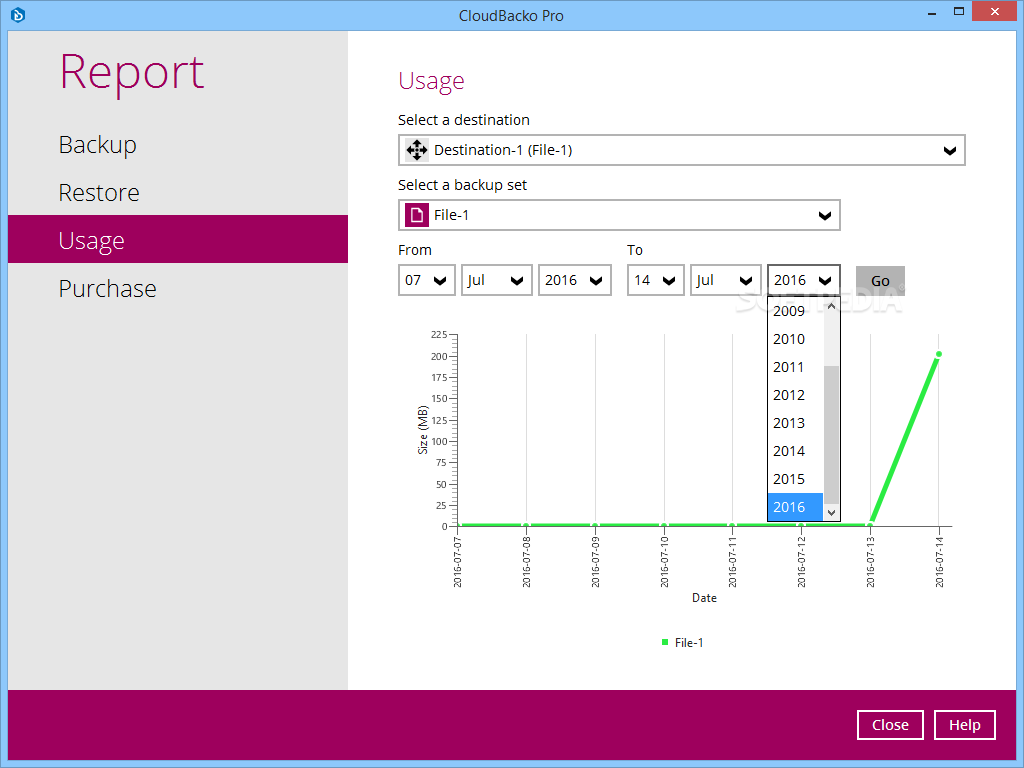Click the 2016-07-14 chart data point
The width and height of the screenshot is (1024, 768).
[x=939, y=355]
